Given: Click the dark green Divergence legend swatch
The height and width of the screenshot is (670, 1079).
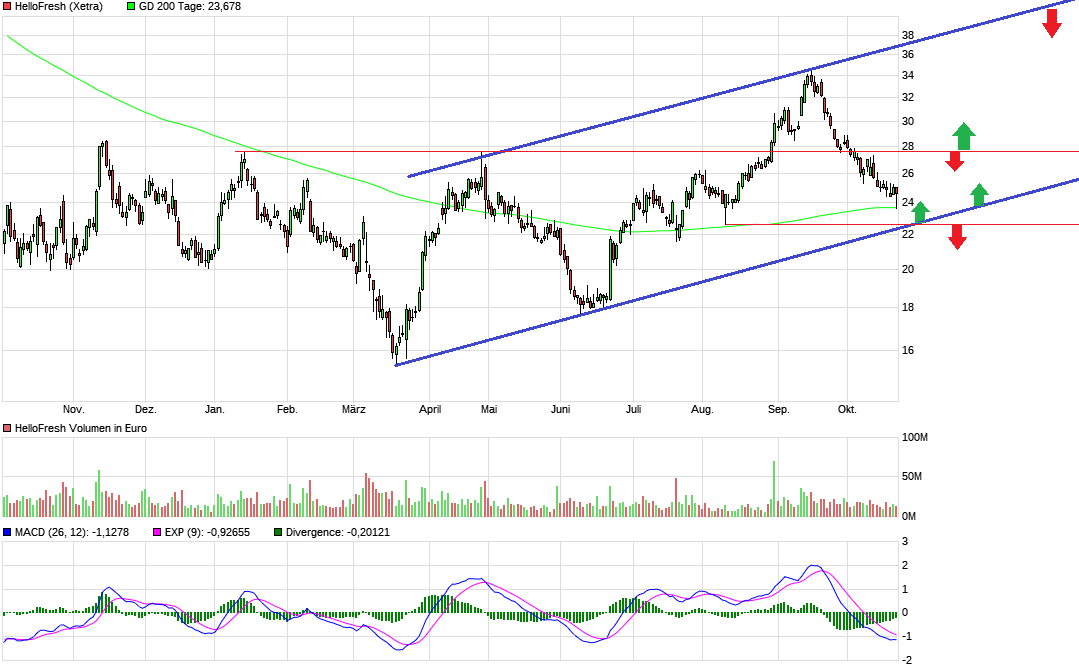Looking at the screenshot, I should pos(278,532).
